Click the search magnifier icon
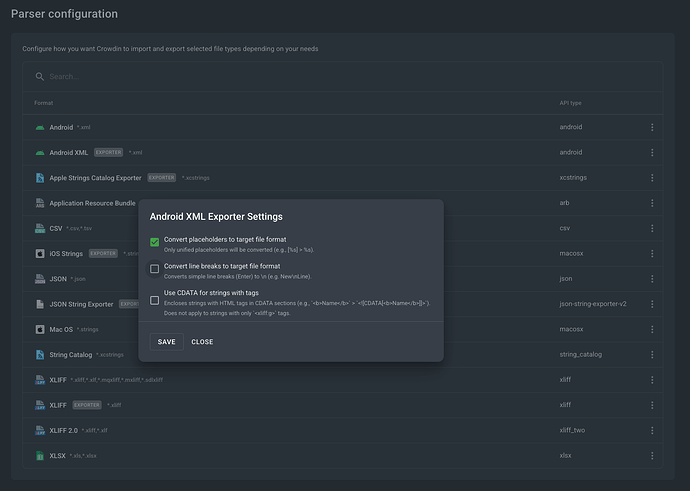Image resolution: width=690 pixels, height=491 pixels. click(40, 77)
